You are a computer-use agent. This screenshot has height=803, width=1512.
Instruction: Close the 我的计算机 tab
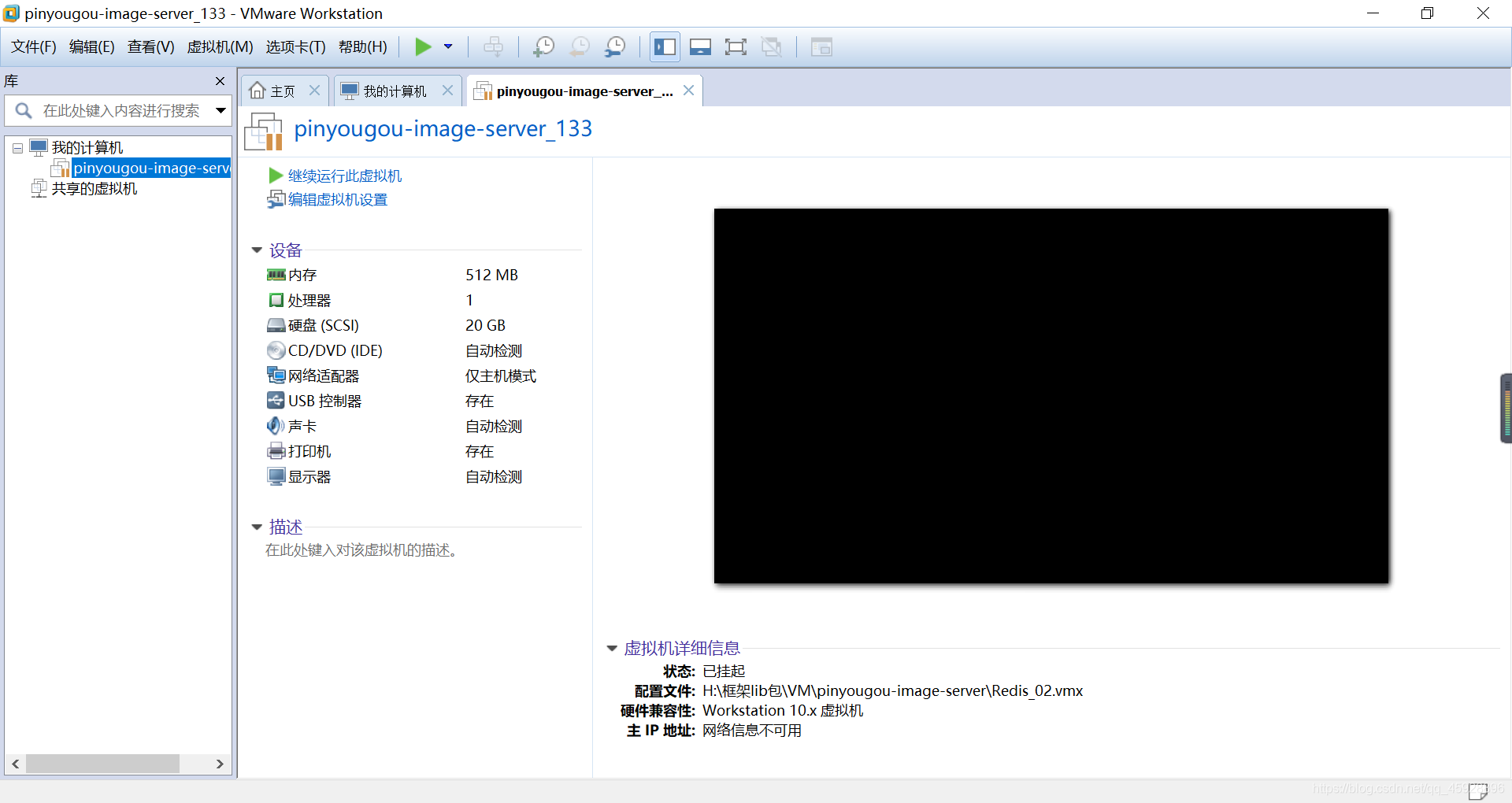coord(447,91)
